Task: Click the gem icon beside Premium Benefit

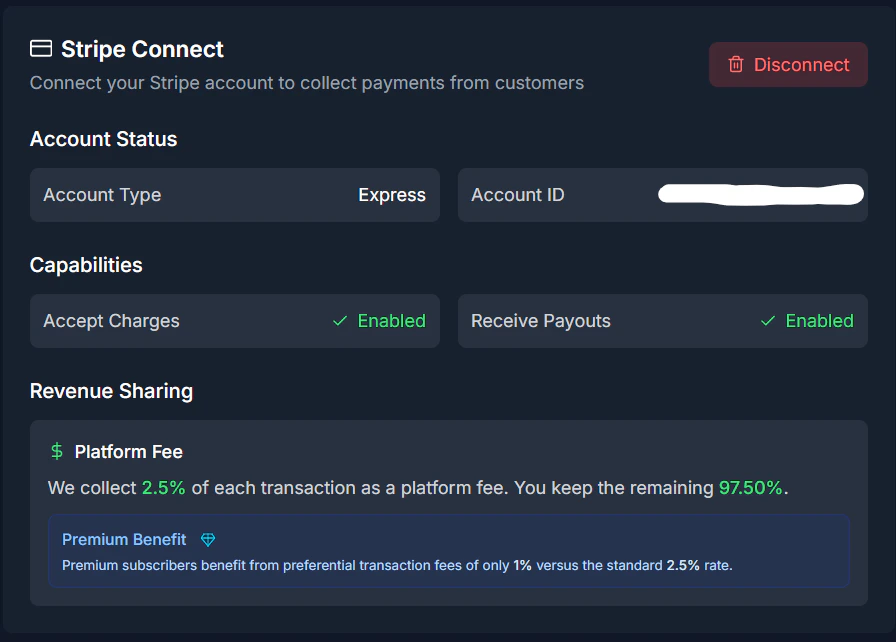Action: tap(207, 539)
